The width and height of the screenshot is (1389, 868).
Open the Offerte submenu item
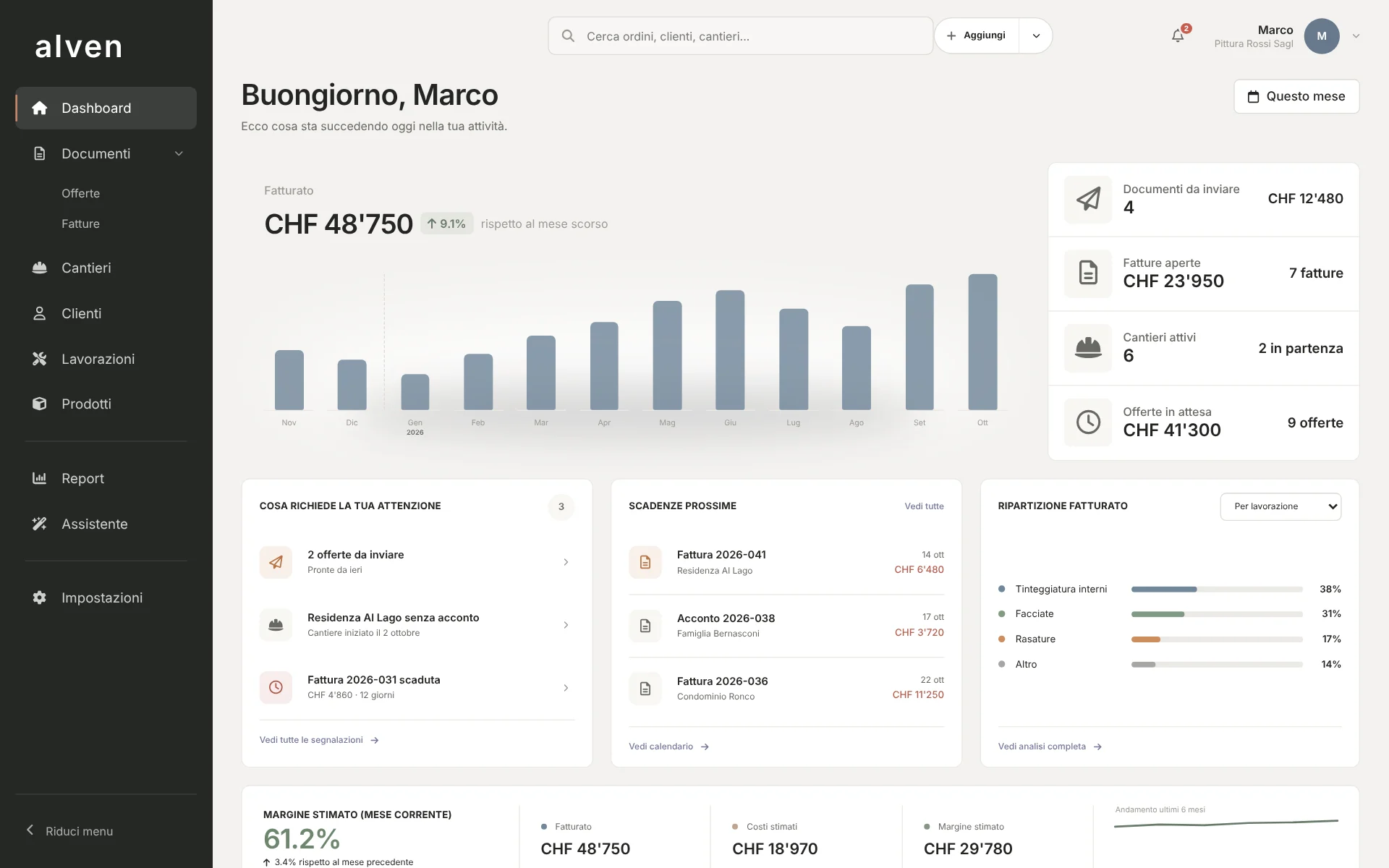click(x=81, y=193)
